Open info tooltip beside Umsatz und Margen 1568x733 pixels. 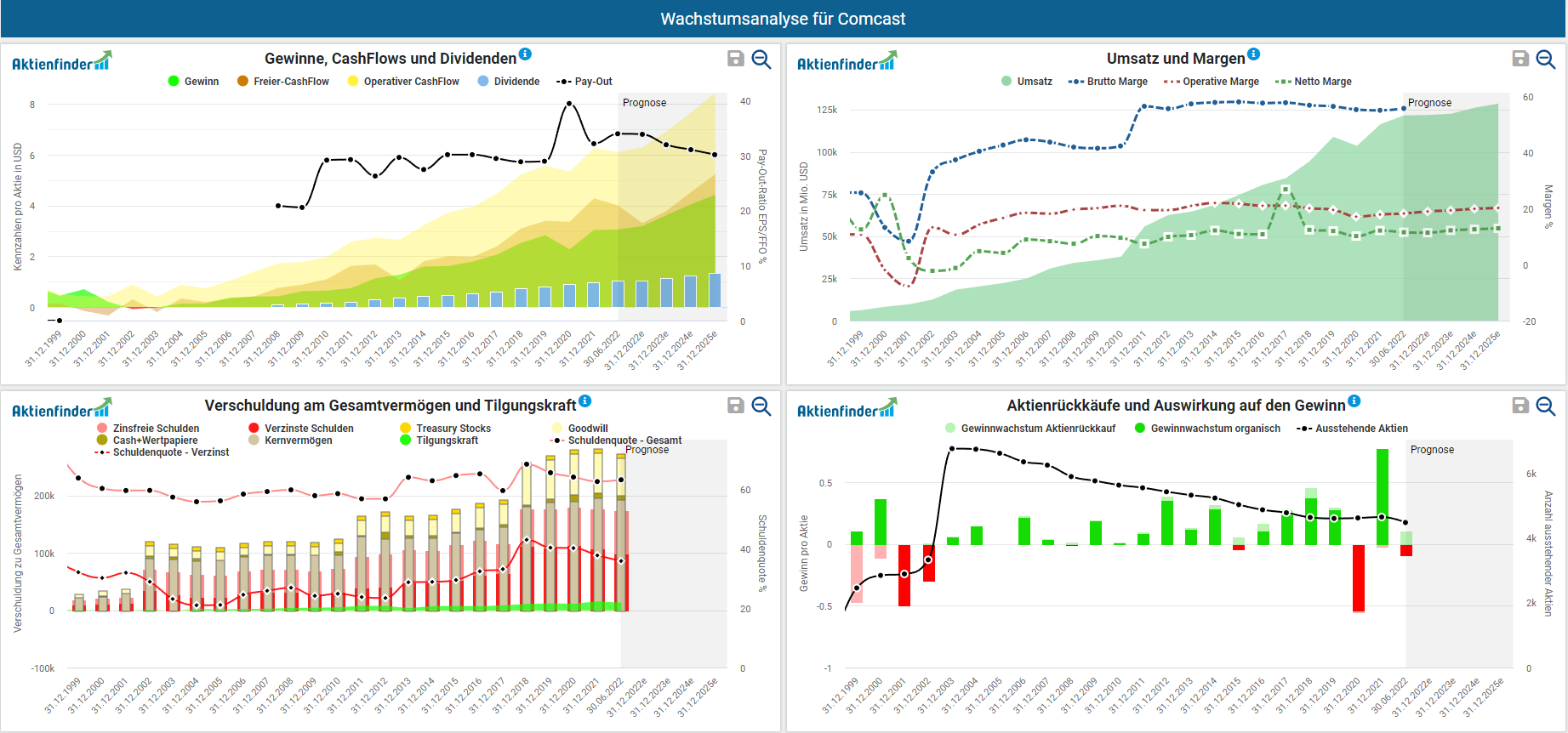1253,54
